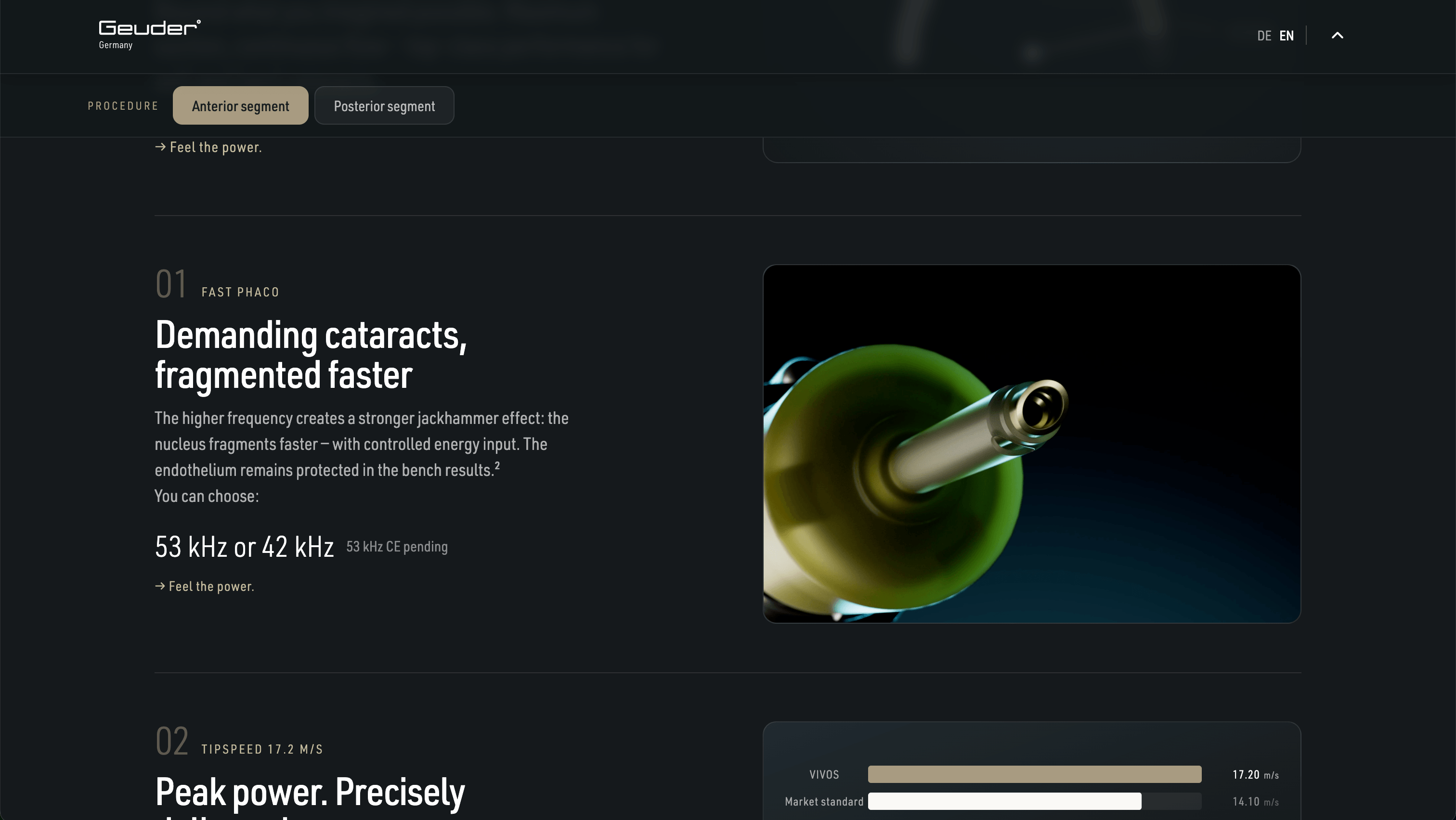This screenshot has width=1456, height=820.
Task: Click the "14.10 m/s" value
Action: pos(1255,801)
